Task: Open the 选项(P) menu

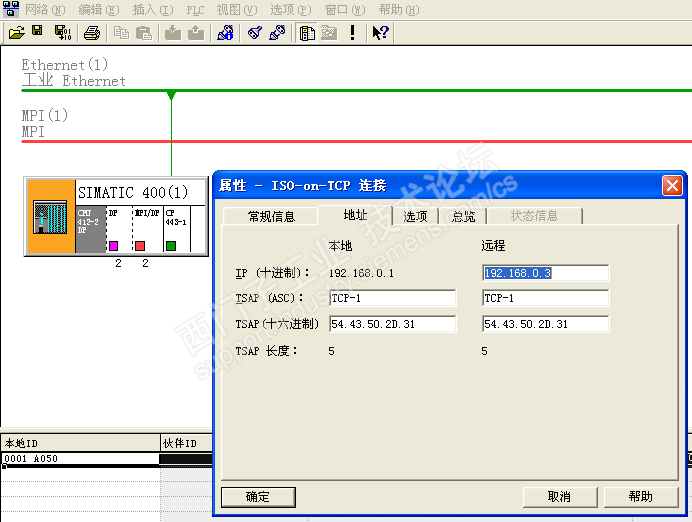Action: (x=291, y=9)
